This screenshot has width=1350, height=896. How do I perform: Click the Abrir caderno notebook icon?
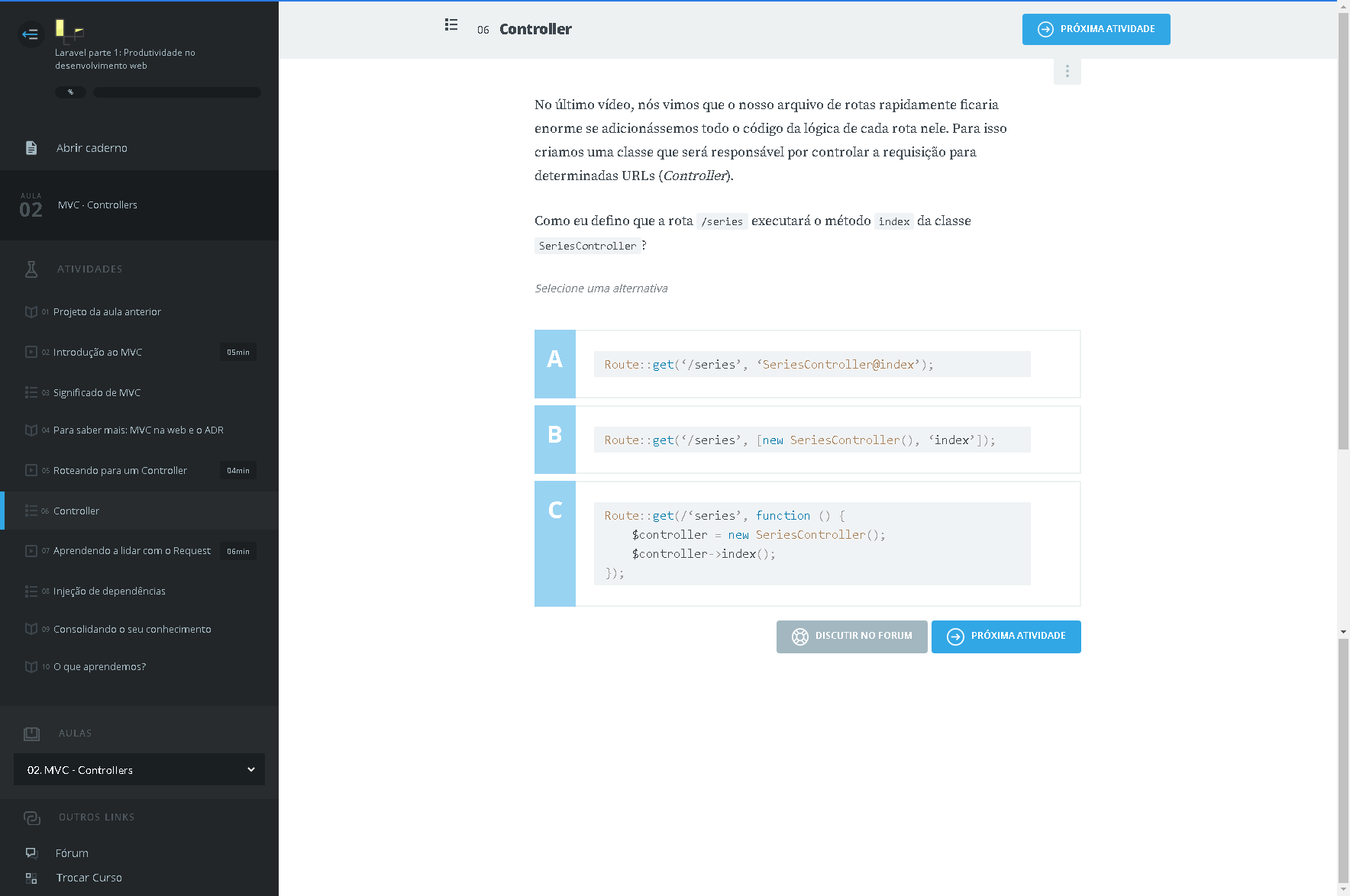pyautogui.click(x=31, y=148)
